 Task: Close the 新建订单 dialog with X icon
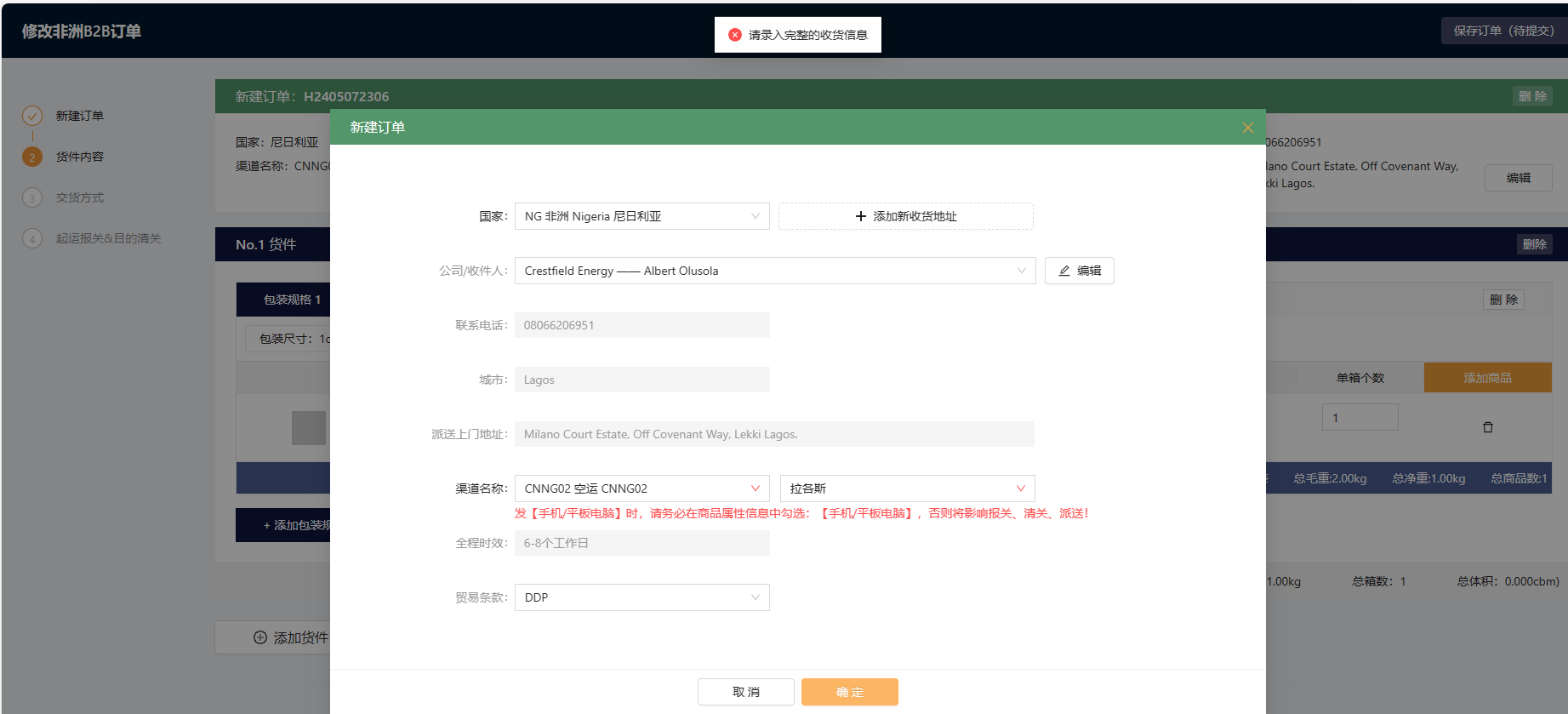point(1247,128)
